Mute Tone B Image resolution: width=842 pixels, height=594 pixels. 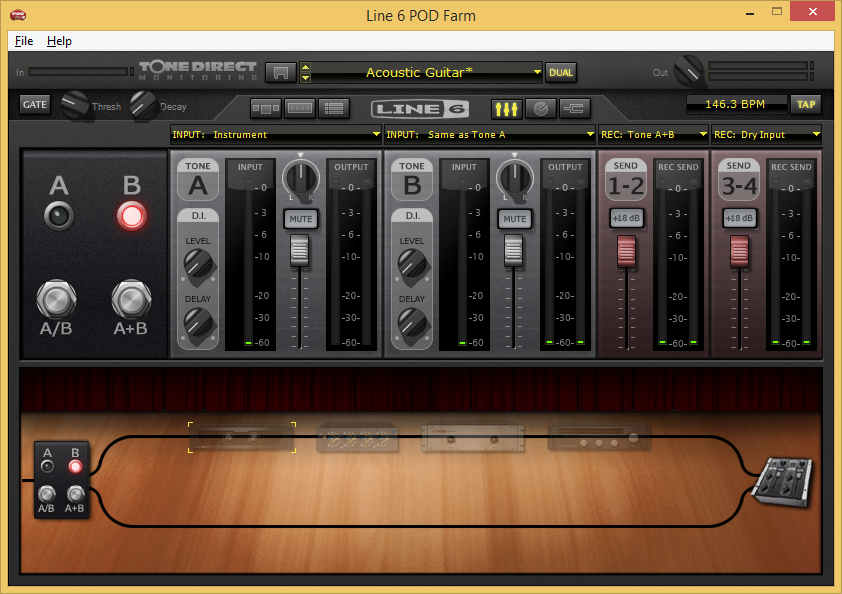(515, 218)
